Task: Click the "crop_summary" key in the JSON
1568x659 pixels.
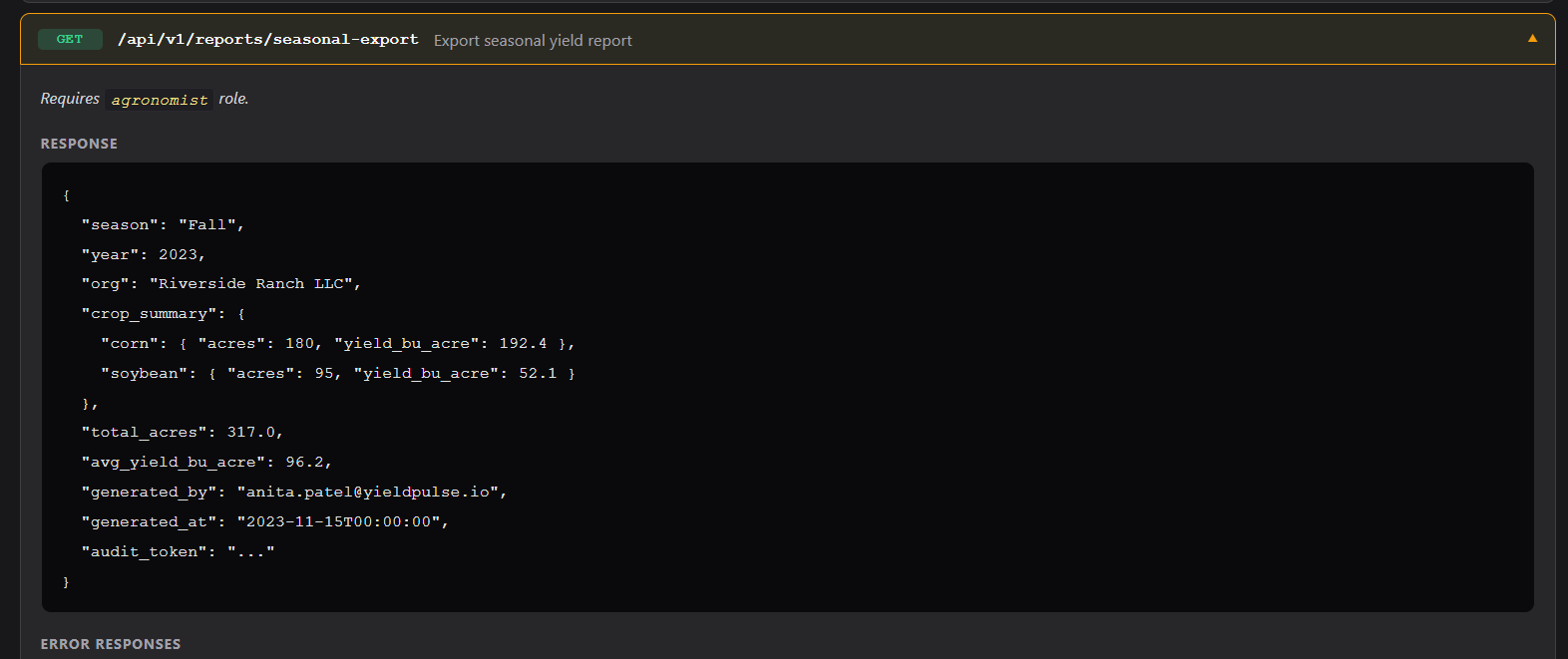Action: click(x=150, y=314)
